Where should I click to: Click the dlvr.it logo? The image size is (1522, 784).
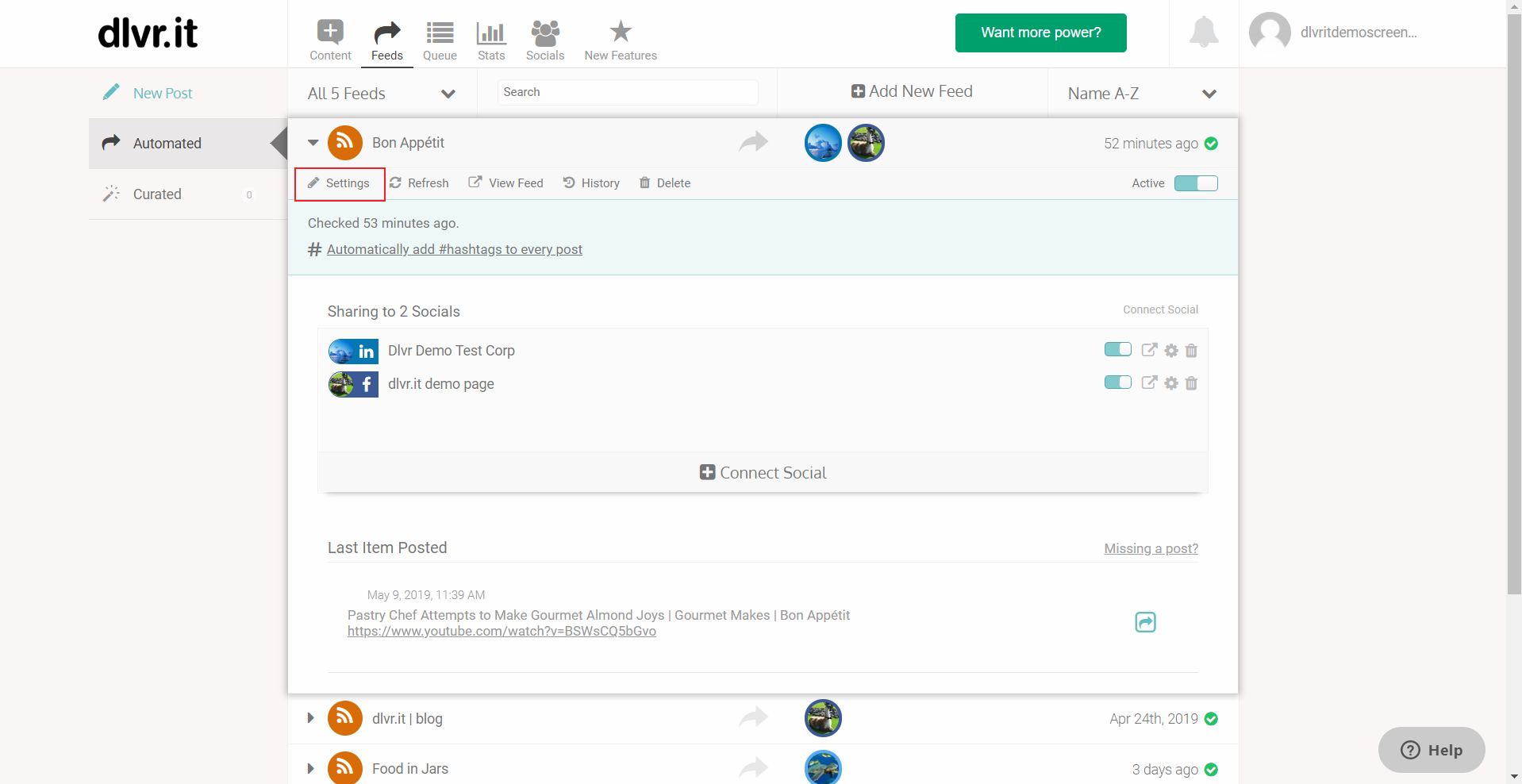(x=148, y=33)
